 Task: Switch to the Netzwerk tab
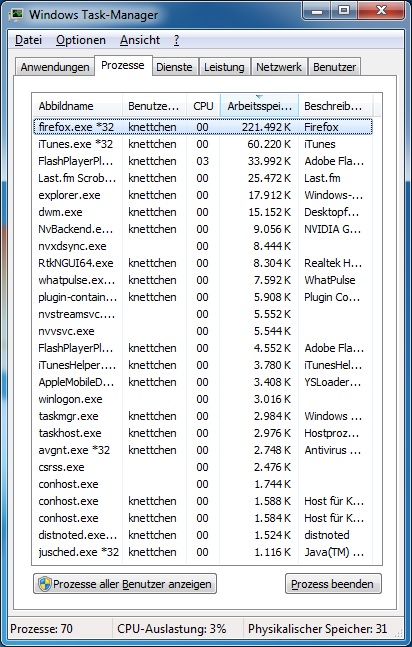click(279, 67)
